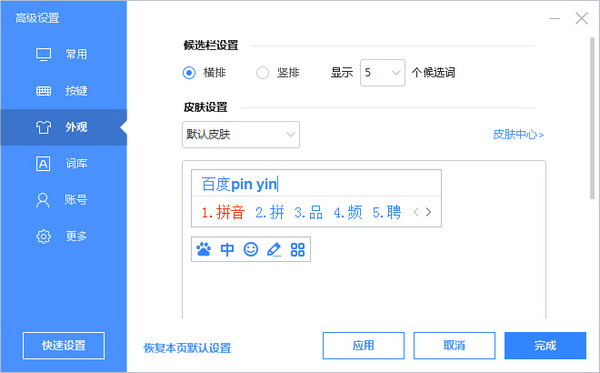
Task: Go to the 词库 dictionary tab
Action: pos(64,164)
